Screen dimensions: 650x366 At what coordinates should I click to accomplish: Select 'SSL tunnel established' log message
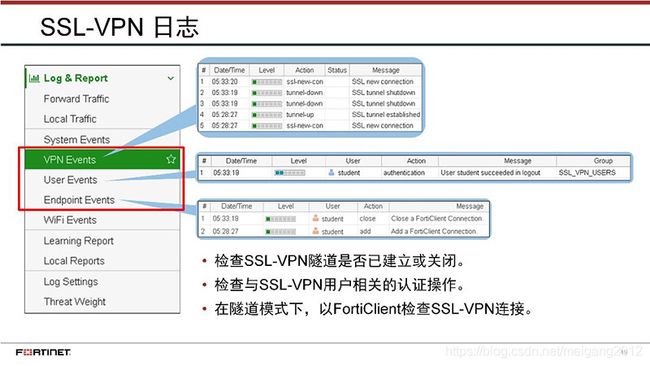click(386, 114)
